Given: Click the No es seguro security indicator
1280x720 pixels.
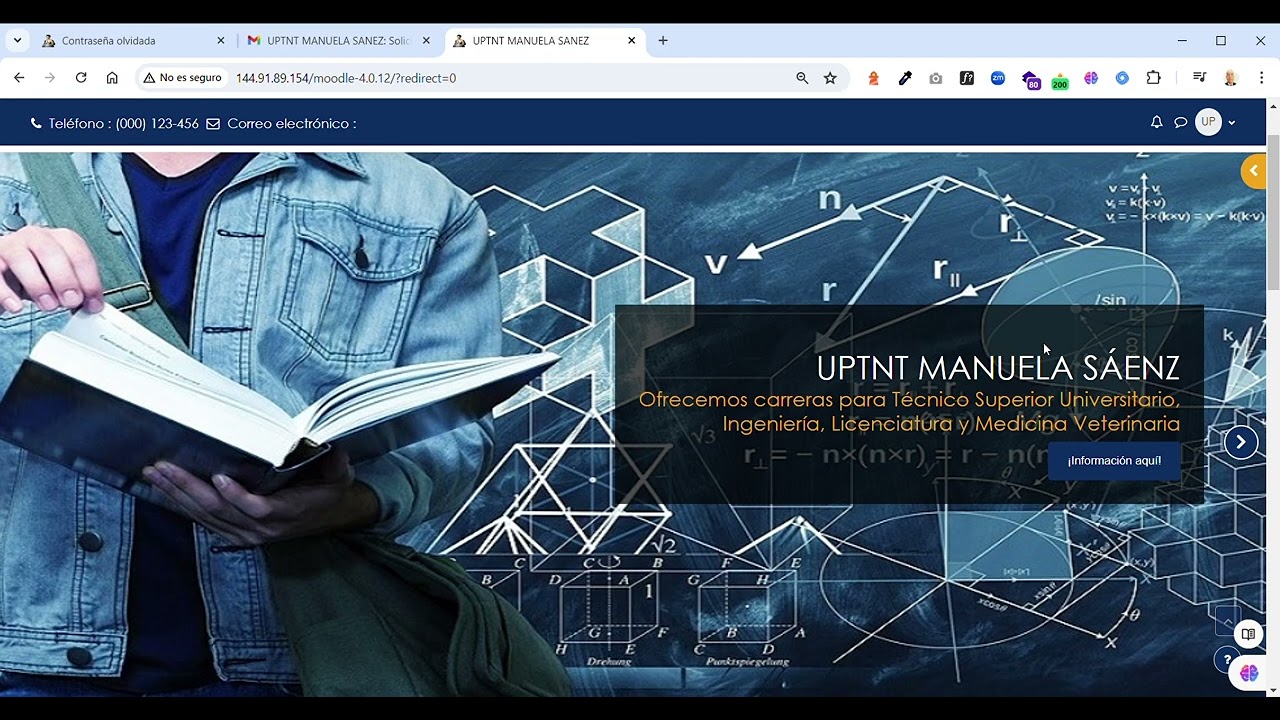Looking at the screenshot, I should point(182,78).
